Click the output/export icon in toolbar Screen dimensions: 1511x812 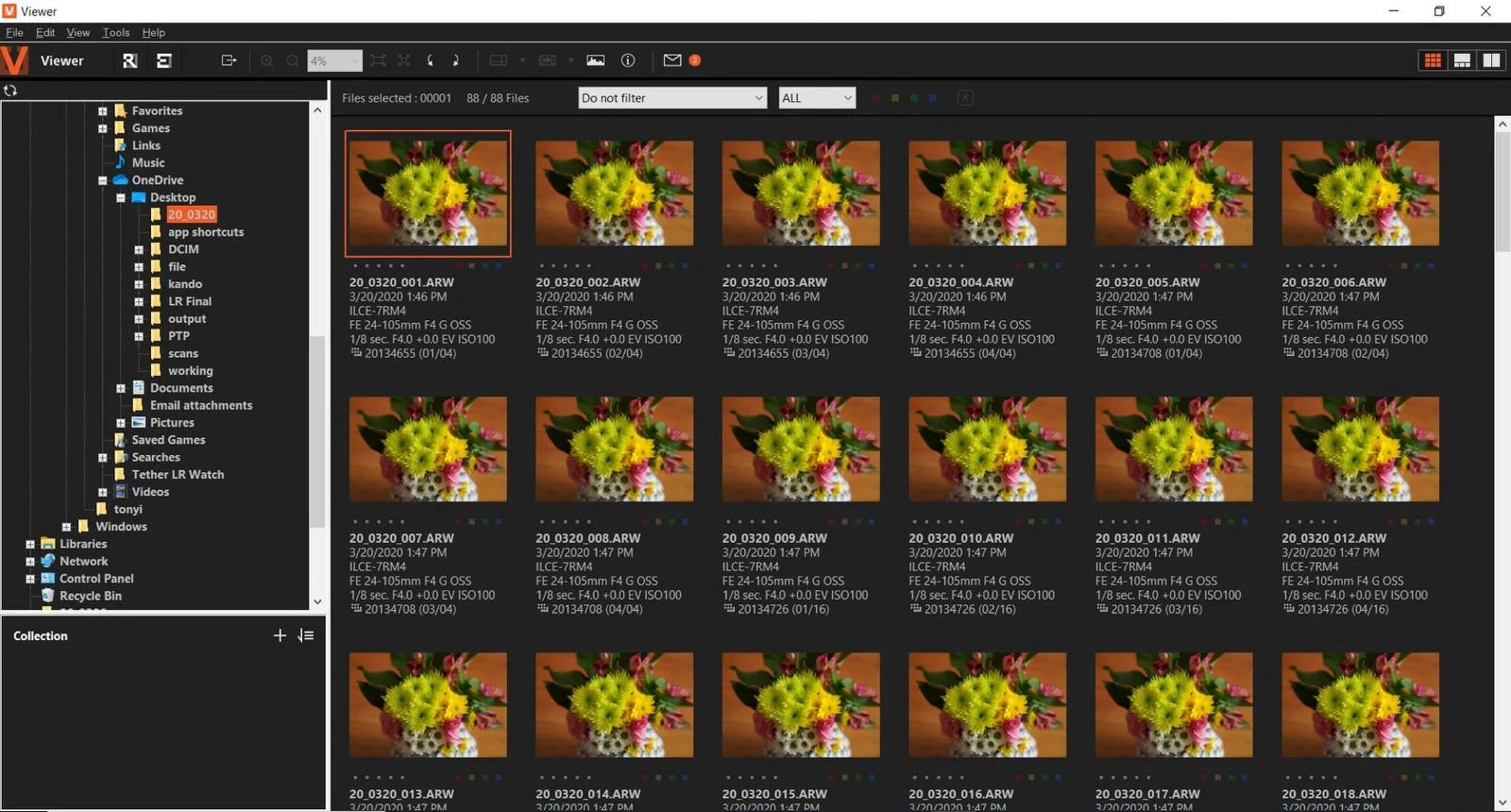click(x=229, y=60)
